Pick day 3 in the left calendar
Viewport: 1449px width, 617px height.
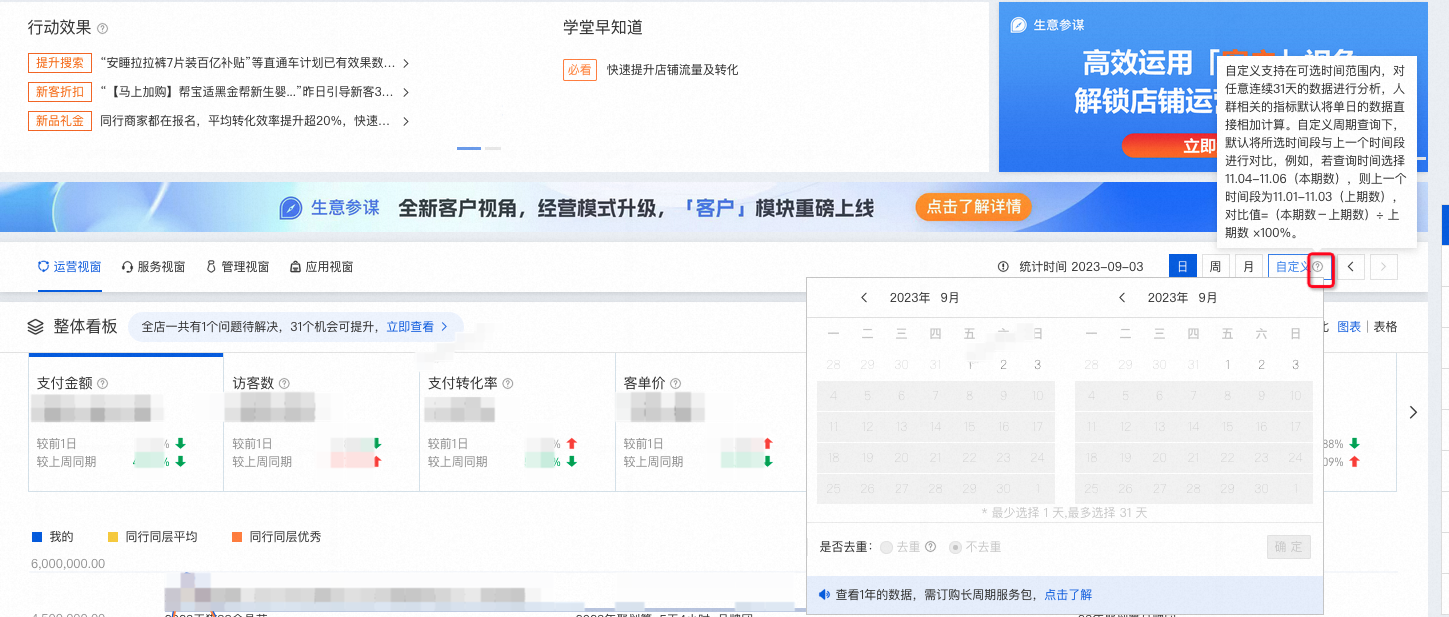pos(1037,365)
